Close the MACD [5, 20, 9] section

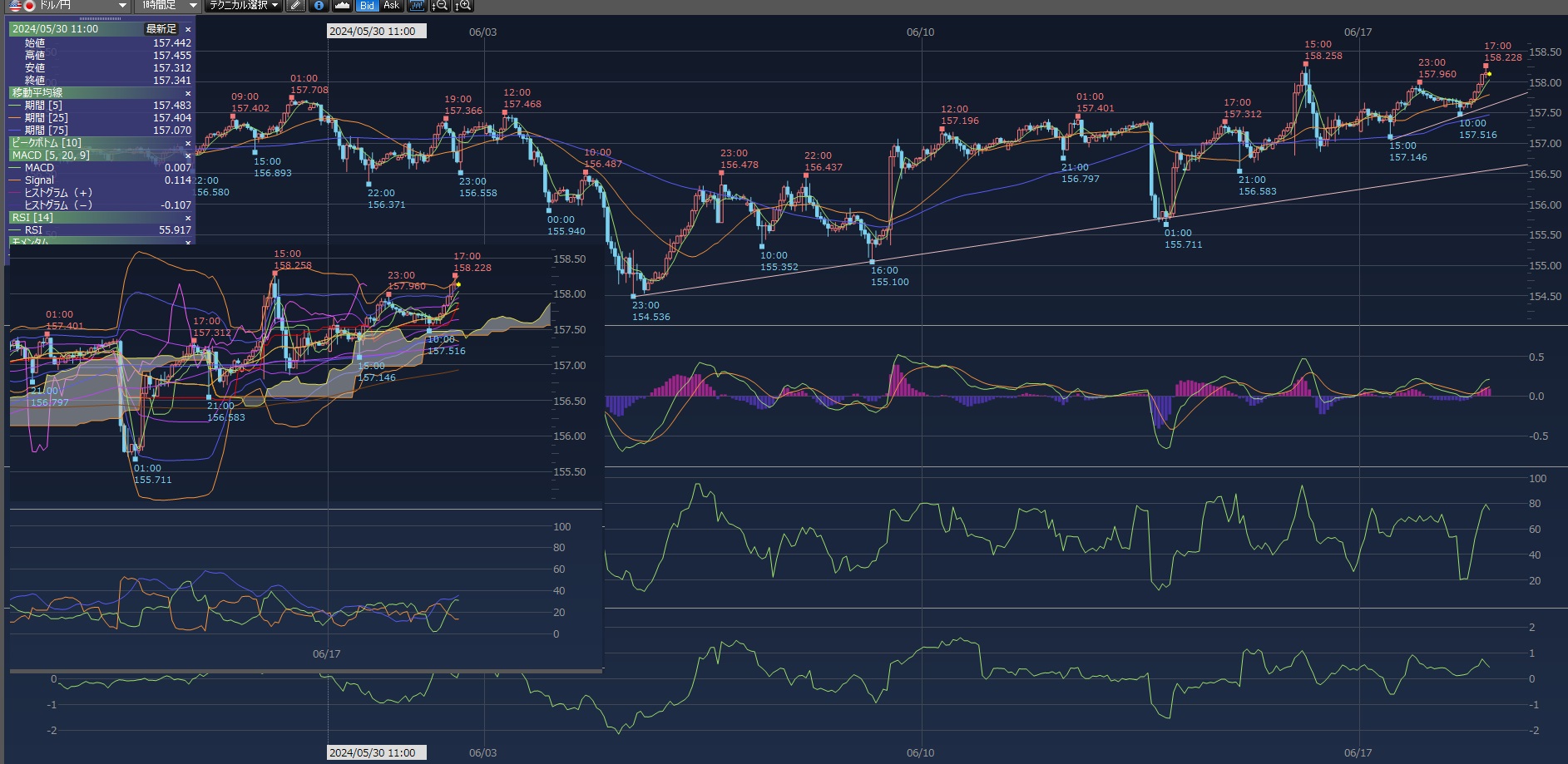pyautogui.click(x=188, y=155)
